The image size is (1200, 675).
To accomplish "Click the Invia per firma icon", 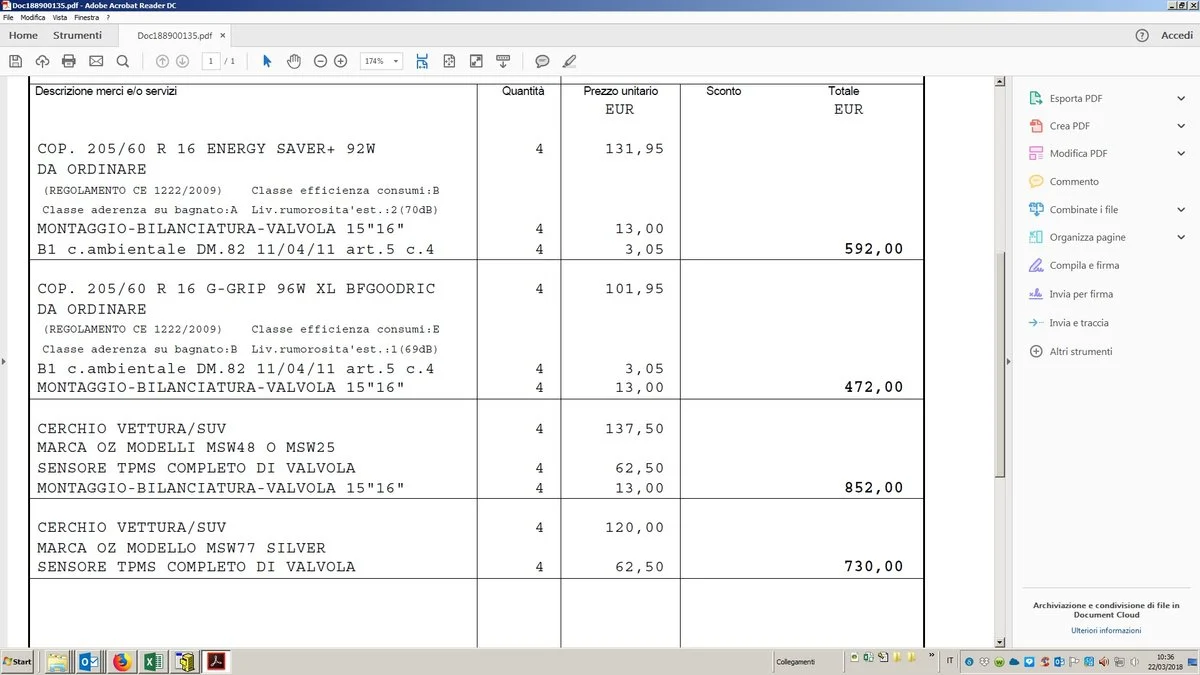I will [x=1035, y=294].
